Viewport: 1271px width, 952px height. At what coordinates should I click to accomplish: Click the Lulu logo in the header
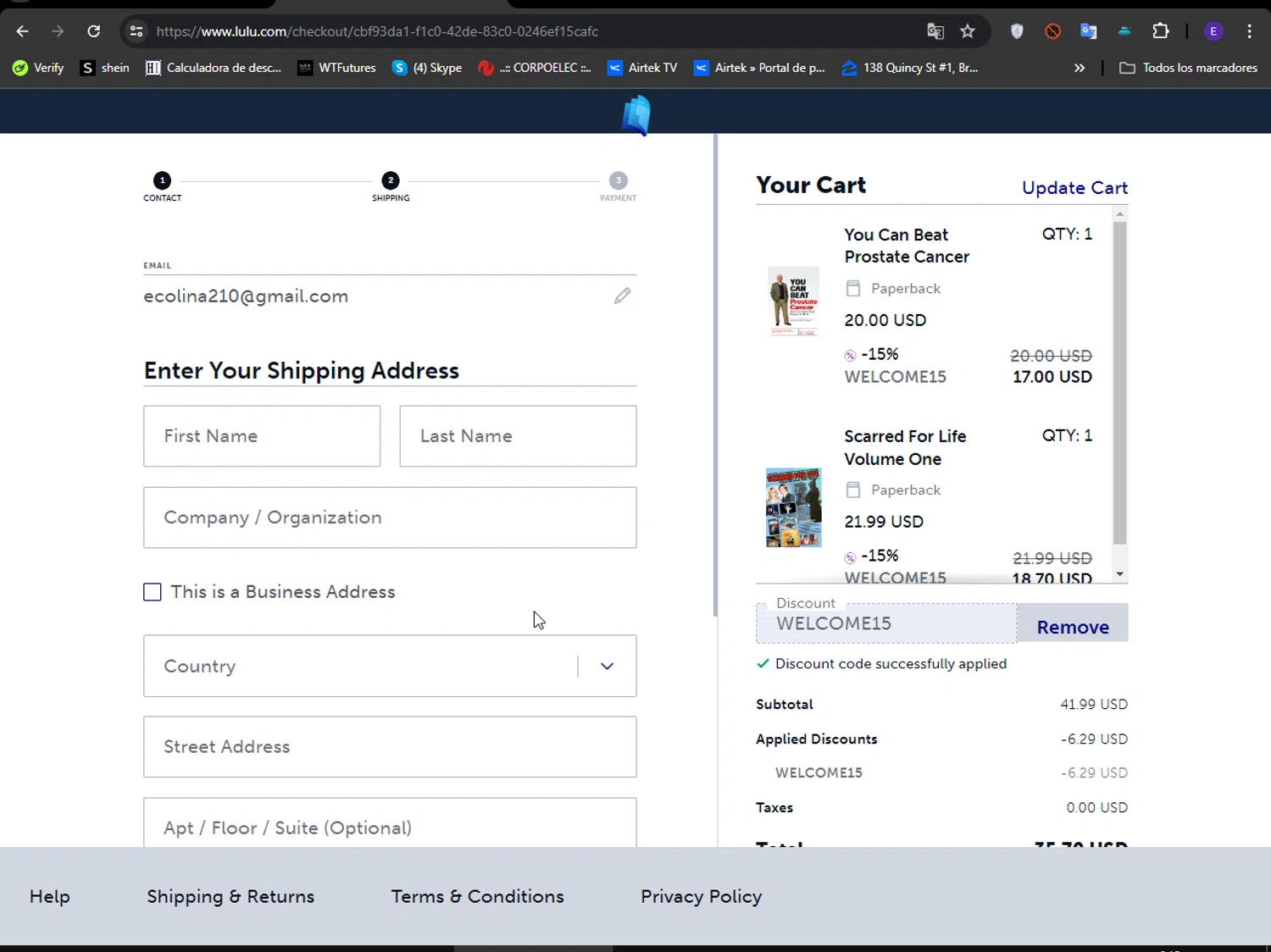(636, 114)
